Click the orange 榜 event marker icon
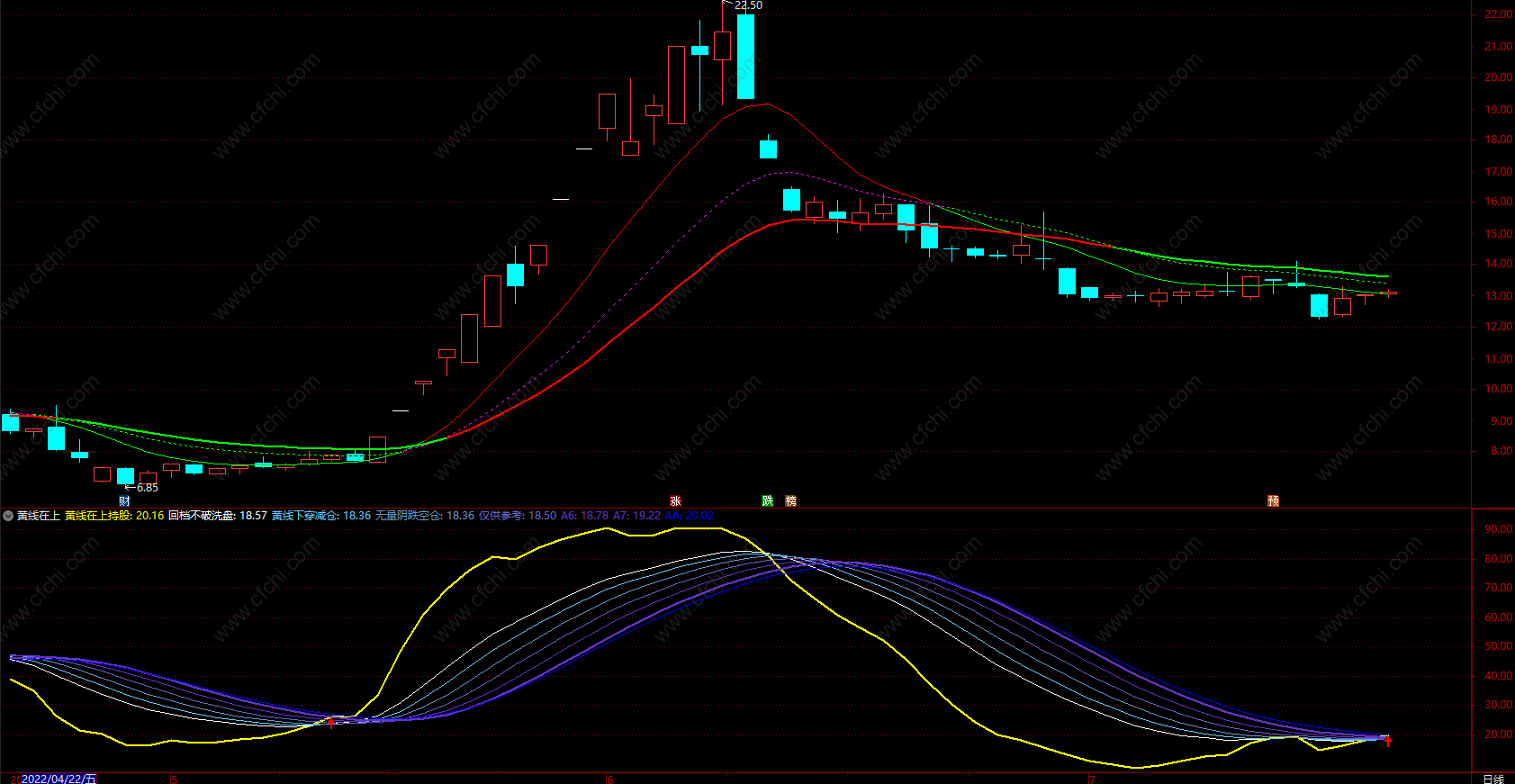Screen dimensions: 1515x784 [x=790, y=501]
